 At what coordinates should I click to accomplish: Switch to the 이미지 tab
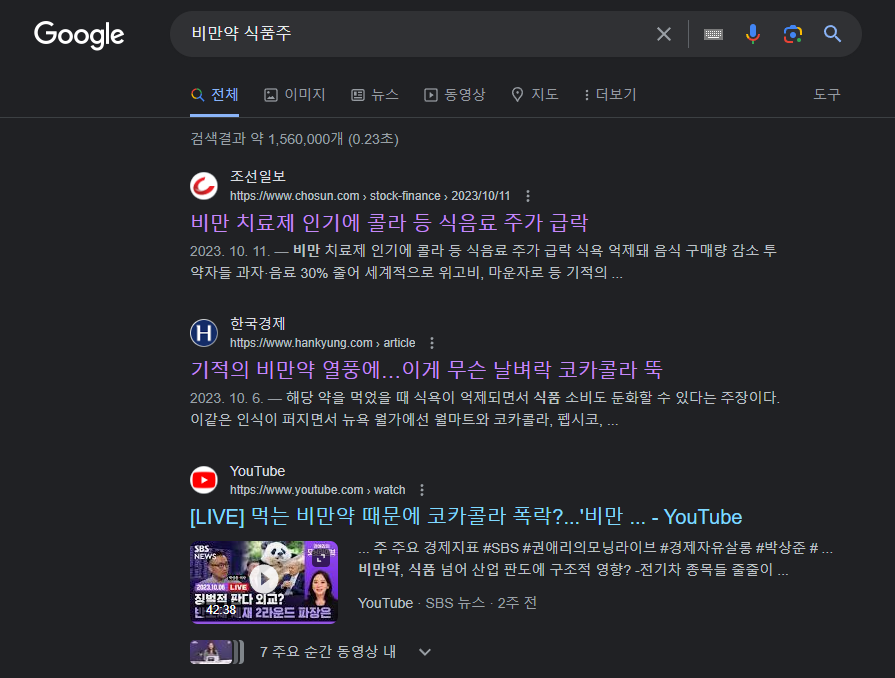[295, 95]
